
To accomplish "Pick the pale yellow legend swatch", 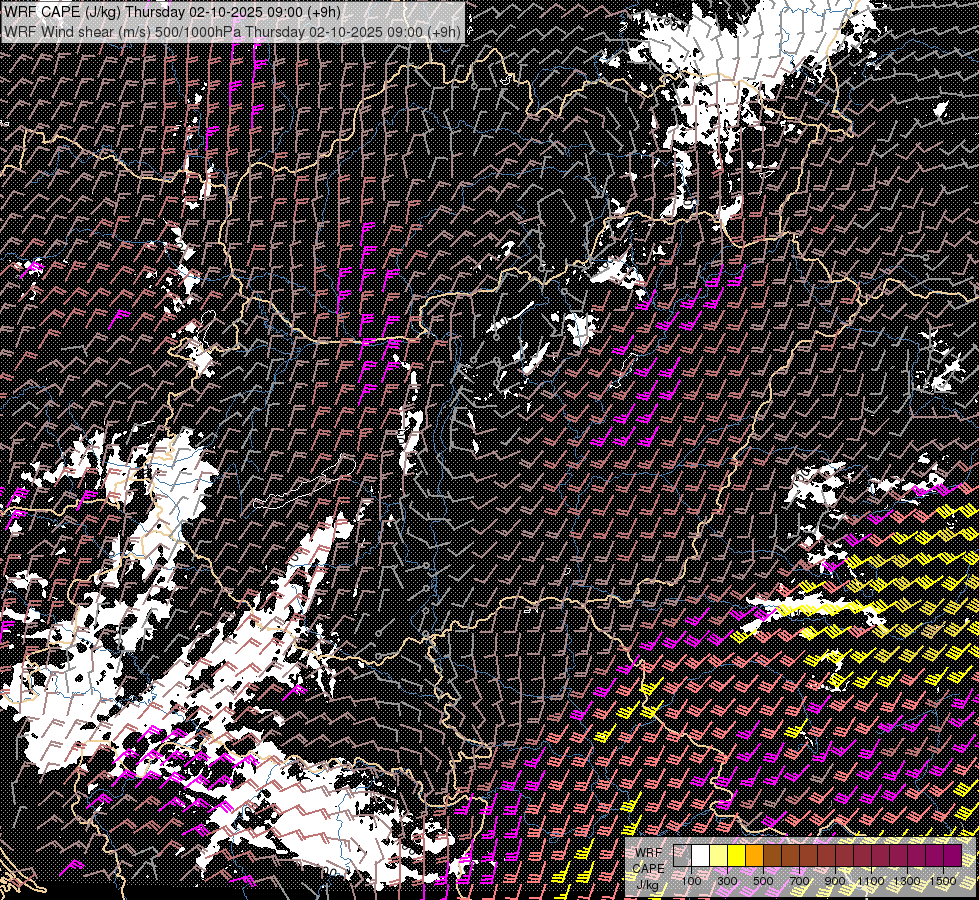I will (718, 856).
